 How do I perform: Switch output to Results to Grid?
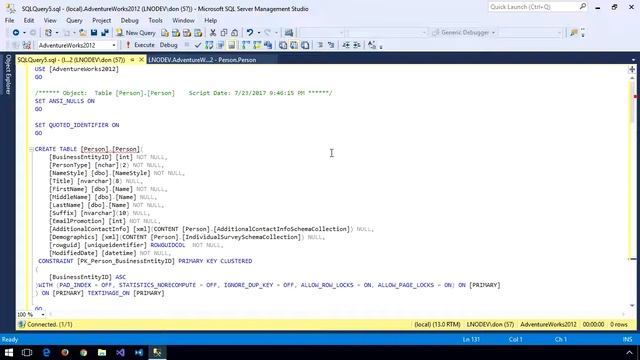click(x=294, y=45)
